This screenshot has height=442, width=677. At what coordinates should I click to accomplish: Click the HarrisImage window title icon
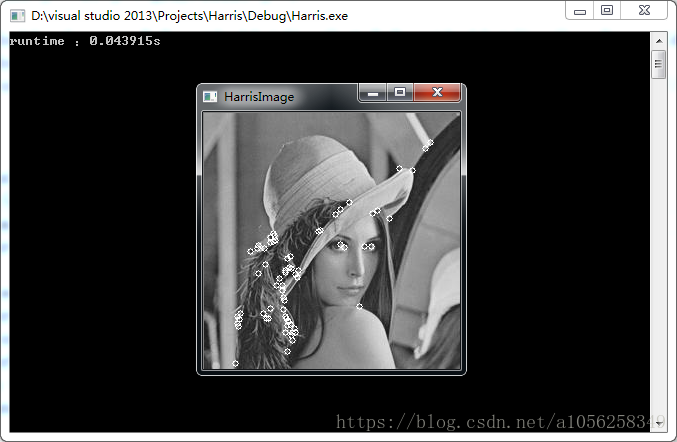(210, 96)
